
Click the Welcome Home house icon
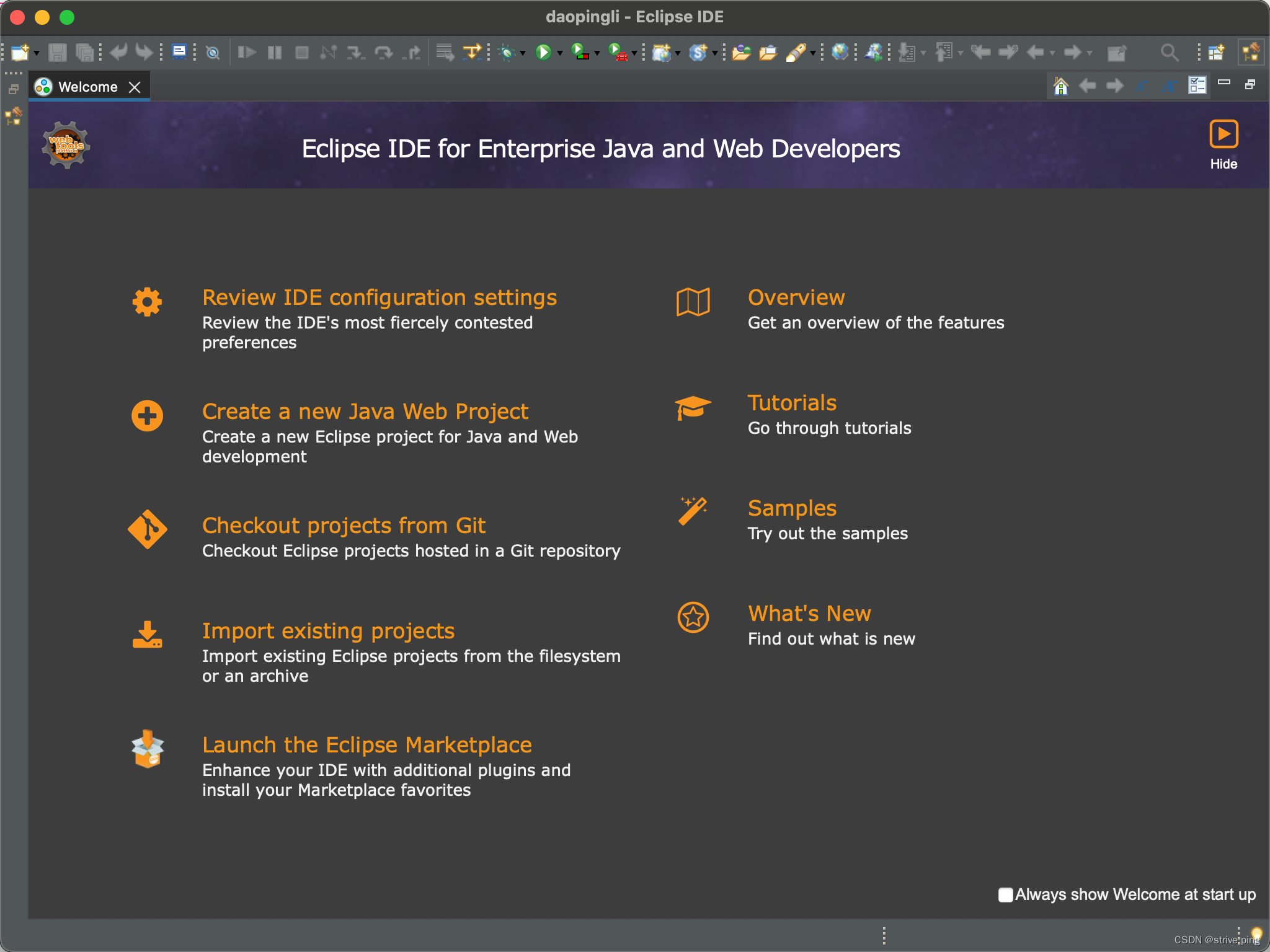pos(1061,86)
